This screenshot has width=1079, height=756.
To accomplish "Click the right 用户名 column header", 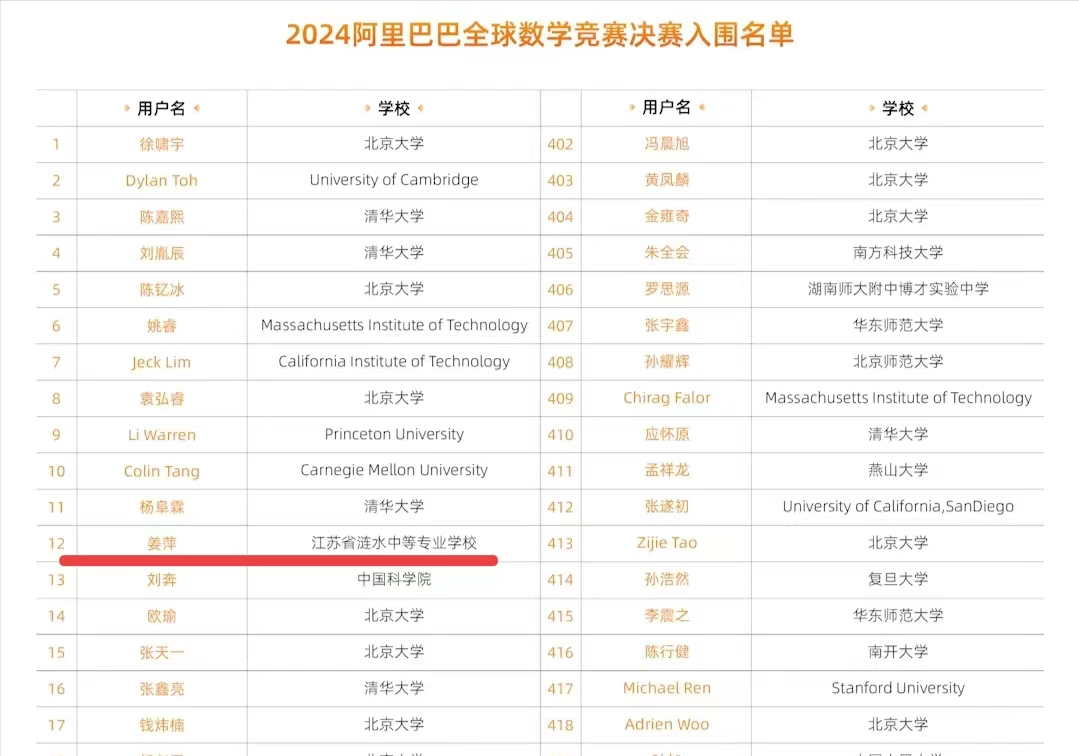I will pyautogui.click(x=666, y=107).
